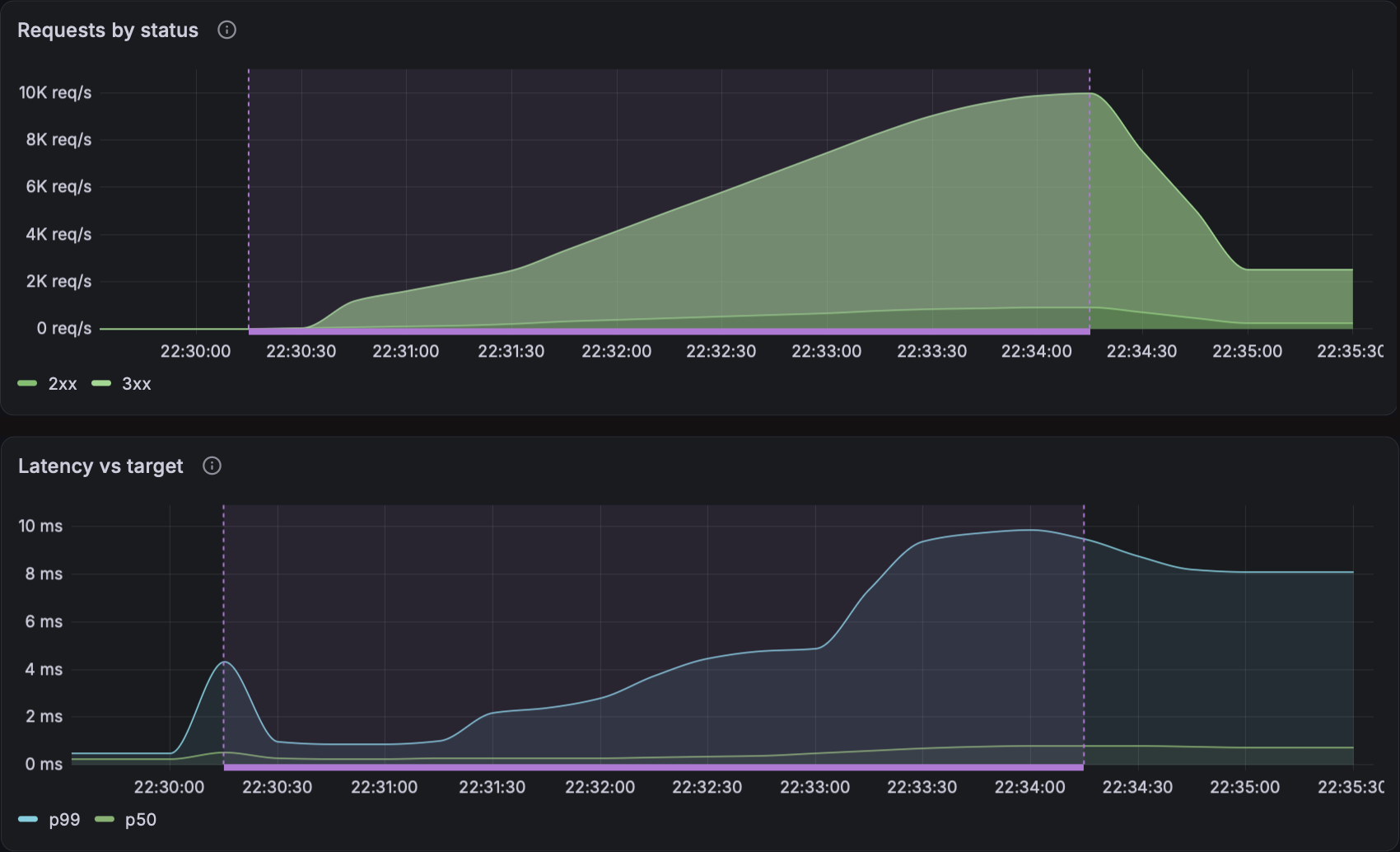Click 22:34:00 on the requests chart time axis
Image resolution: width=1400 pixels, height=852 pixels.
[x=1037, y=352]
